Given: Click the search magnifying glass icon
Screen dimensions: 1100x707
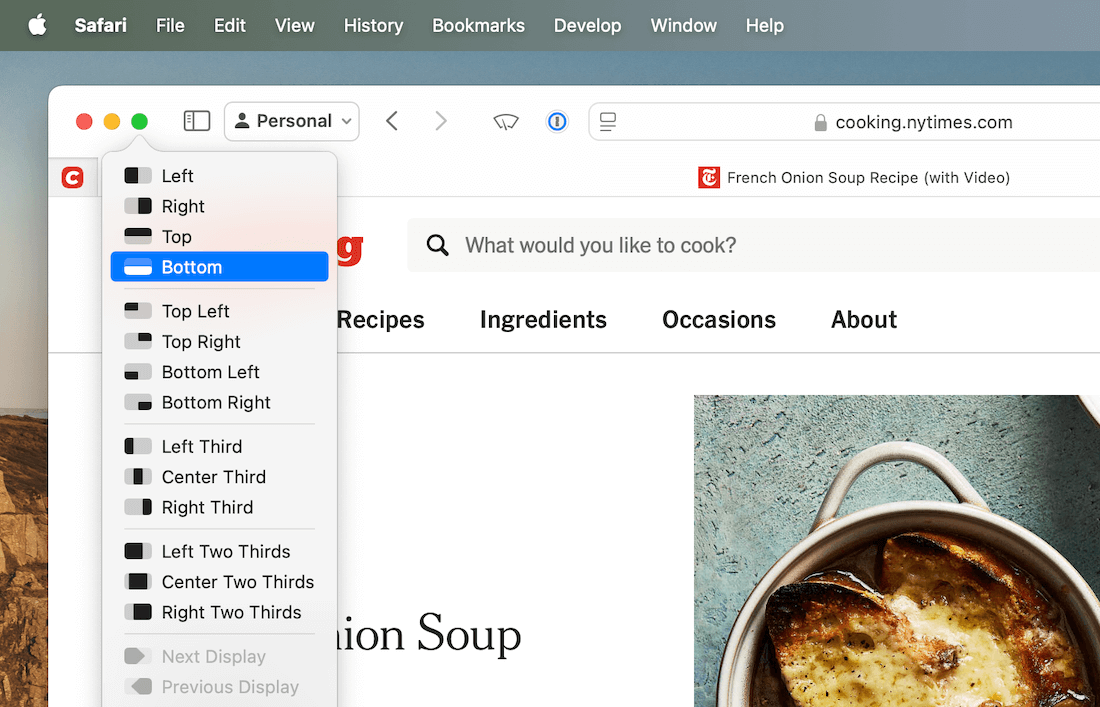Looking at the screenshot, I should (438, 246).
